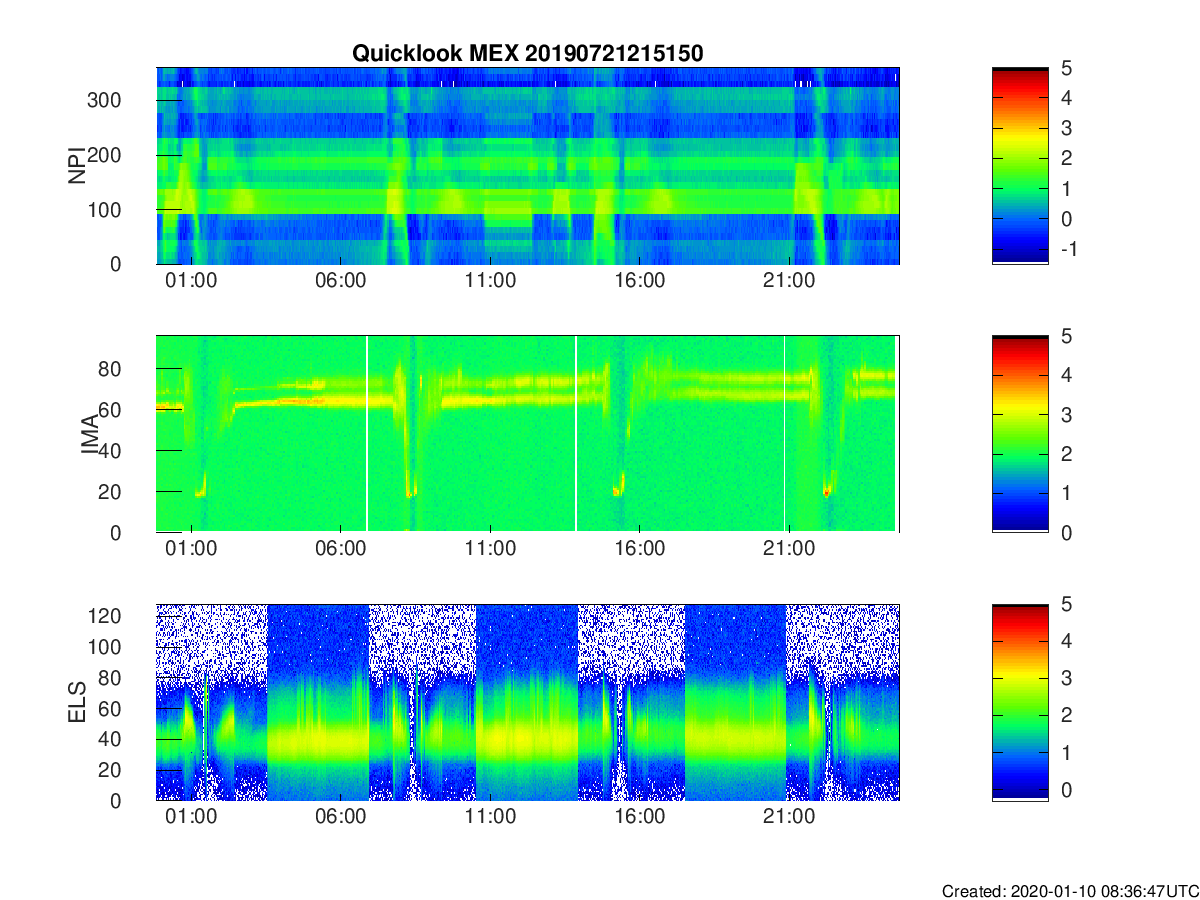This screenshot has width=1200, height=900.
Task: Click the 16:00 tick under ELS plot
Action: pos(640,817)
